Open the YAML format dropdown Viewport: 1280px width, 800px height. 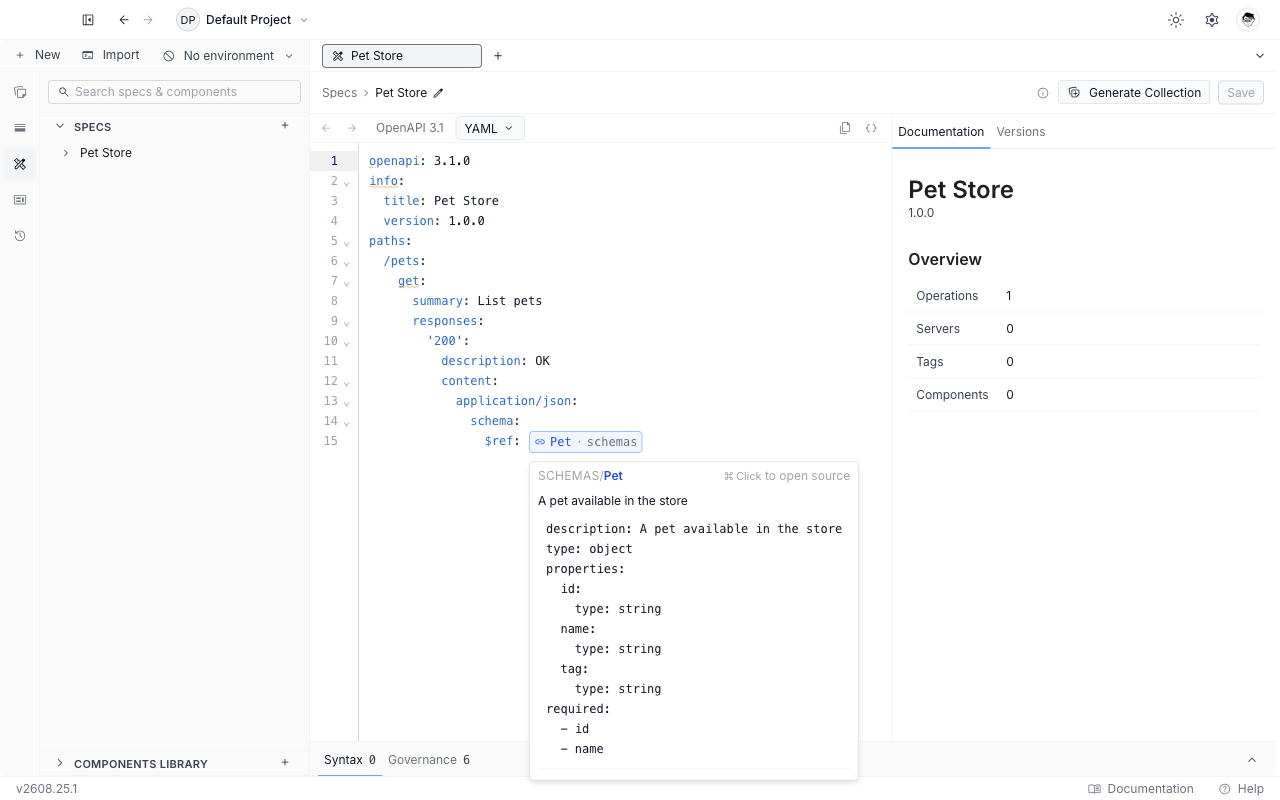(x=490, y=128)
